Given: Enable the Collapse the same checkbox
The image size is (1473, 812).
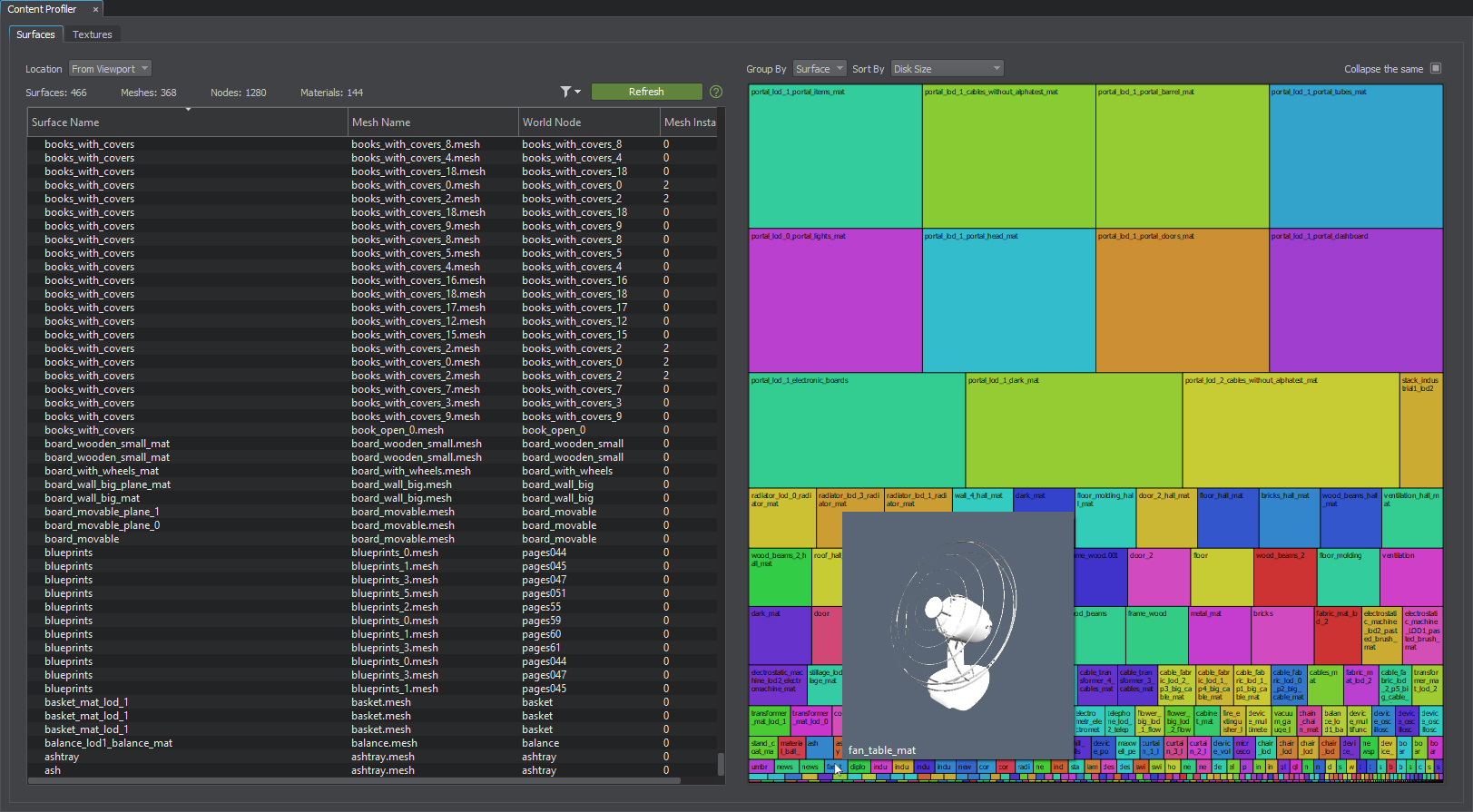Looking at the screenshot, I should click(1436, 68).
